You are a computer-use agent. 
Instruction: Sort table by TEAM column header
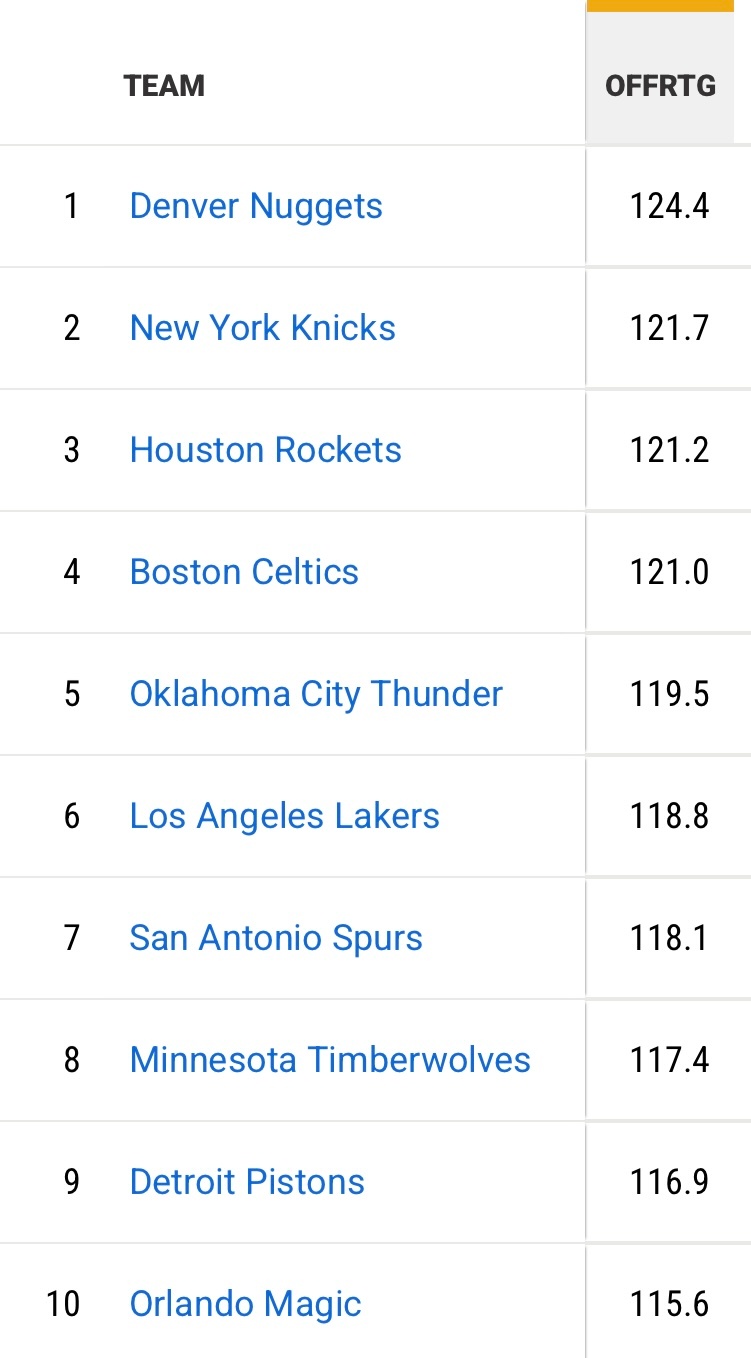pyautogui.click(x=164, y=86)
